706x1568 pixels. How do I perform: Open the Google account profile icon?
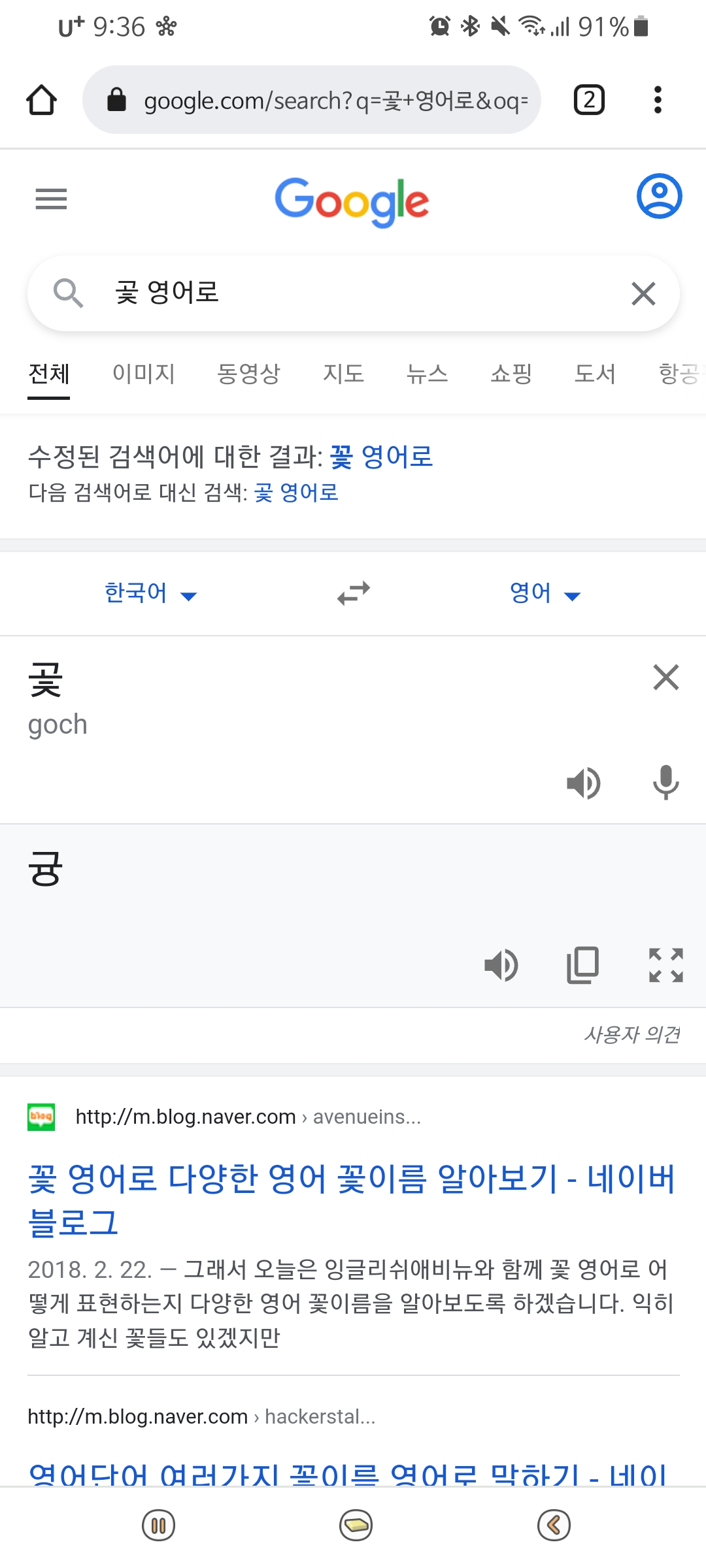[x=659, y=196]
